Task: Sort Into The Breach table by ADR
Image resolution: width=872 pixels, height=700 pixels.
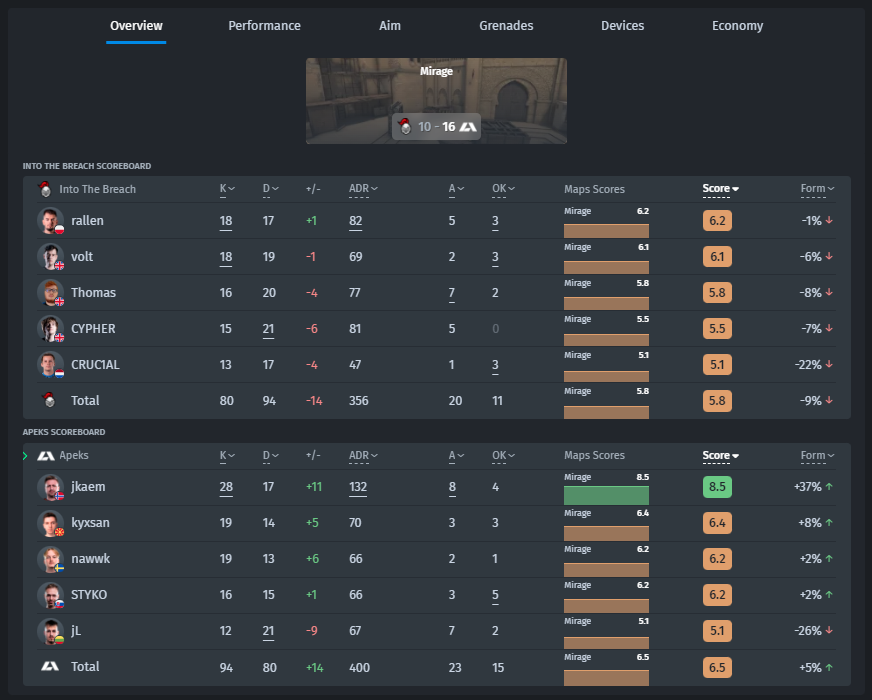Action: (363, 189)
